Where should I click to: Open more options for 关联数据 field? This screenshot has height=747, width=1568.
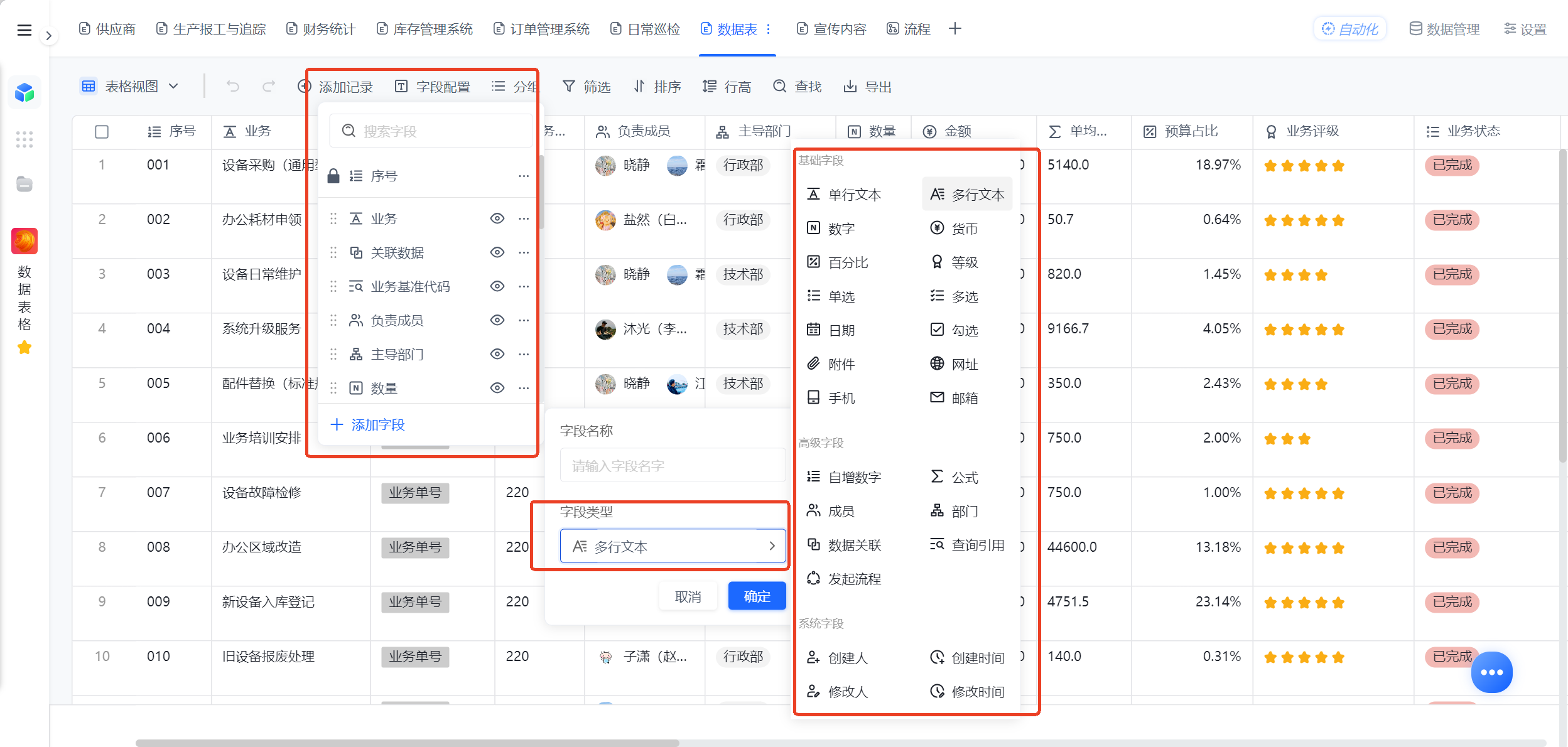[524, 252]
